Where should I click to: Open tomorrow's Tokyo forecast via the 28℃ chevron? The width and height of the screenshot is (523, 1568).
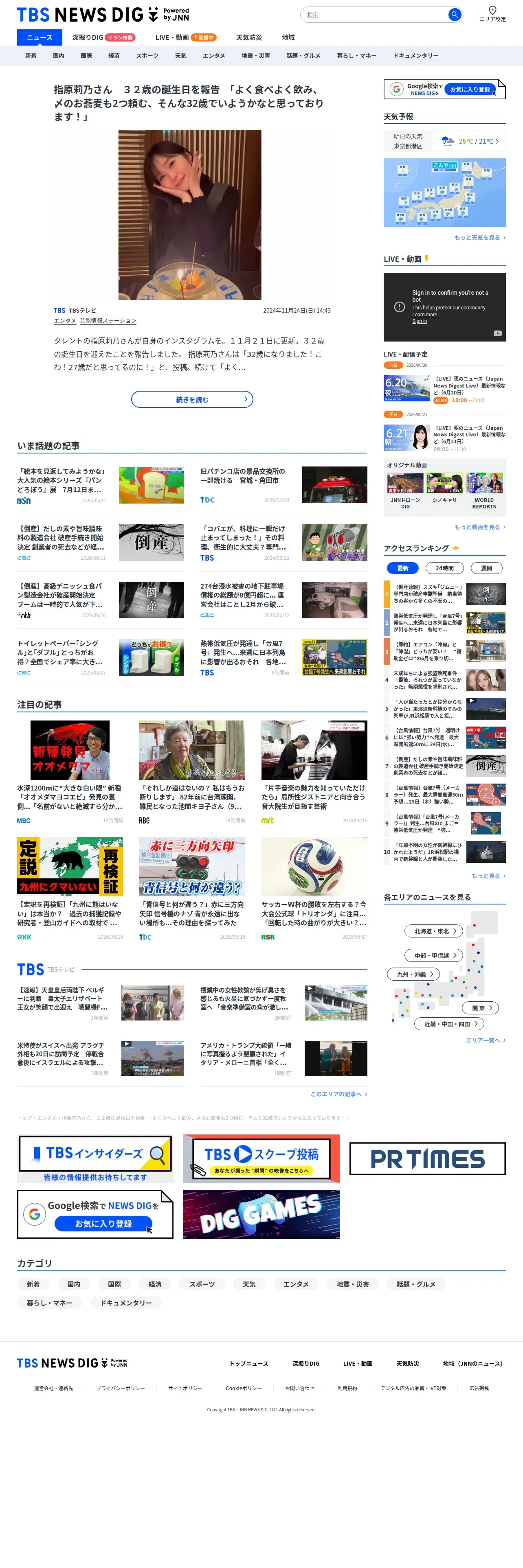497,141
